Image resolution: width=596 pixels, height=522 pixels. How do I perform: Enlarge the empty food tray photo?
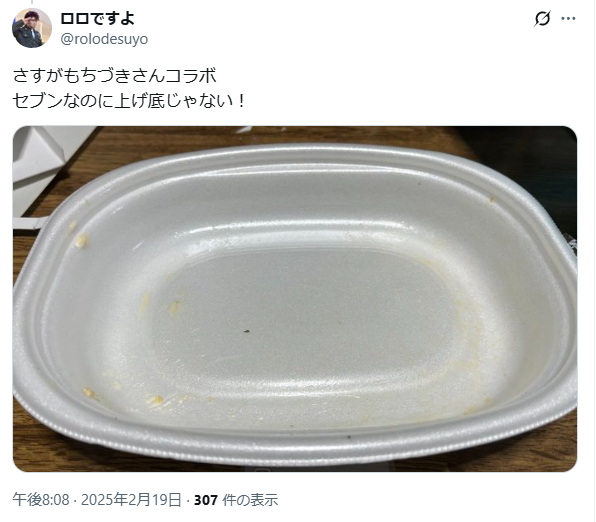pyautogui.click(x=295, y=299)
